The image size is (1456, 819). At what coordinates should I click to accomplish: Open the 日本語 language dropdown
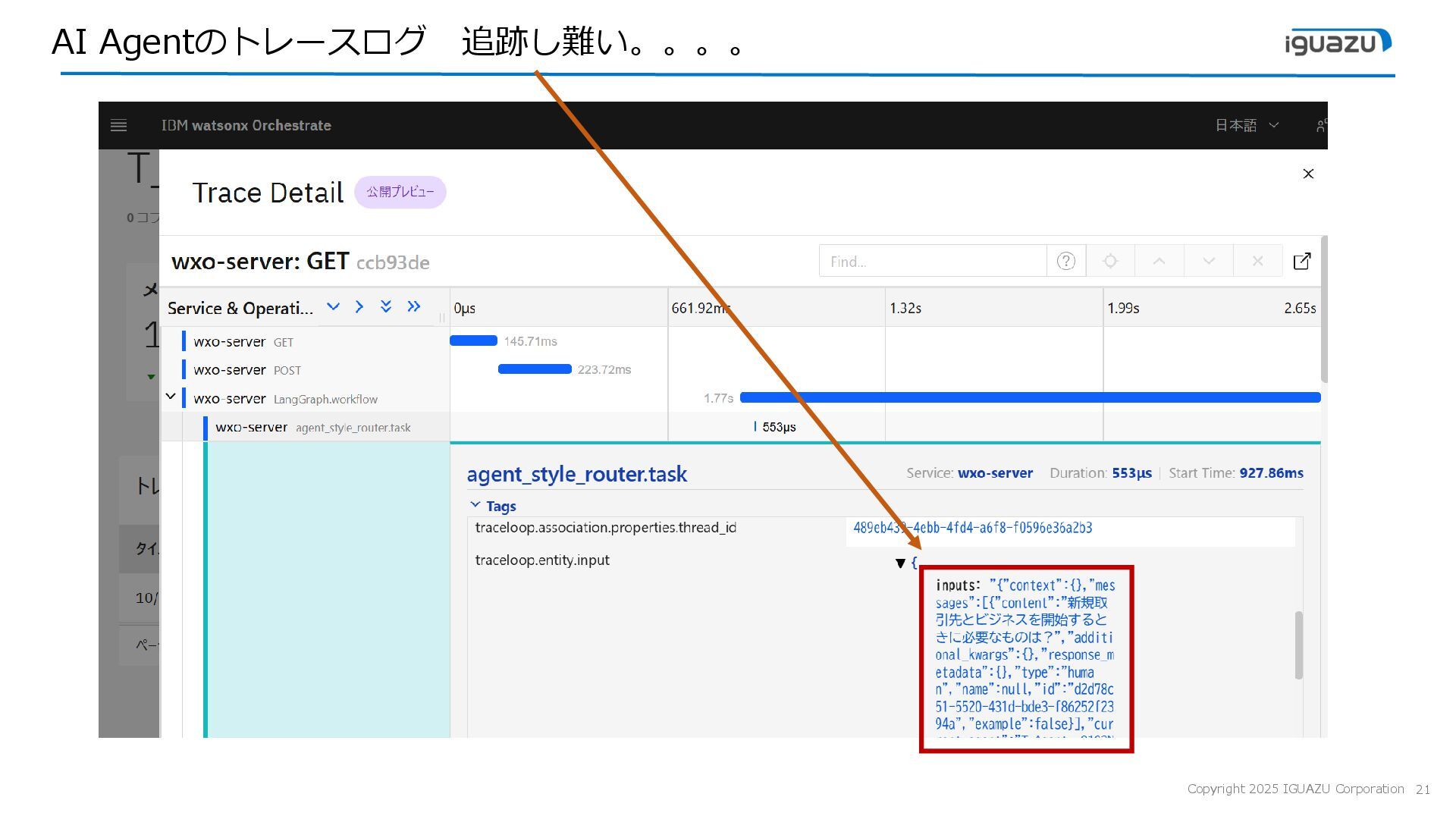pyautogui.click(x=1247, y=125)
